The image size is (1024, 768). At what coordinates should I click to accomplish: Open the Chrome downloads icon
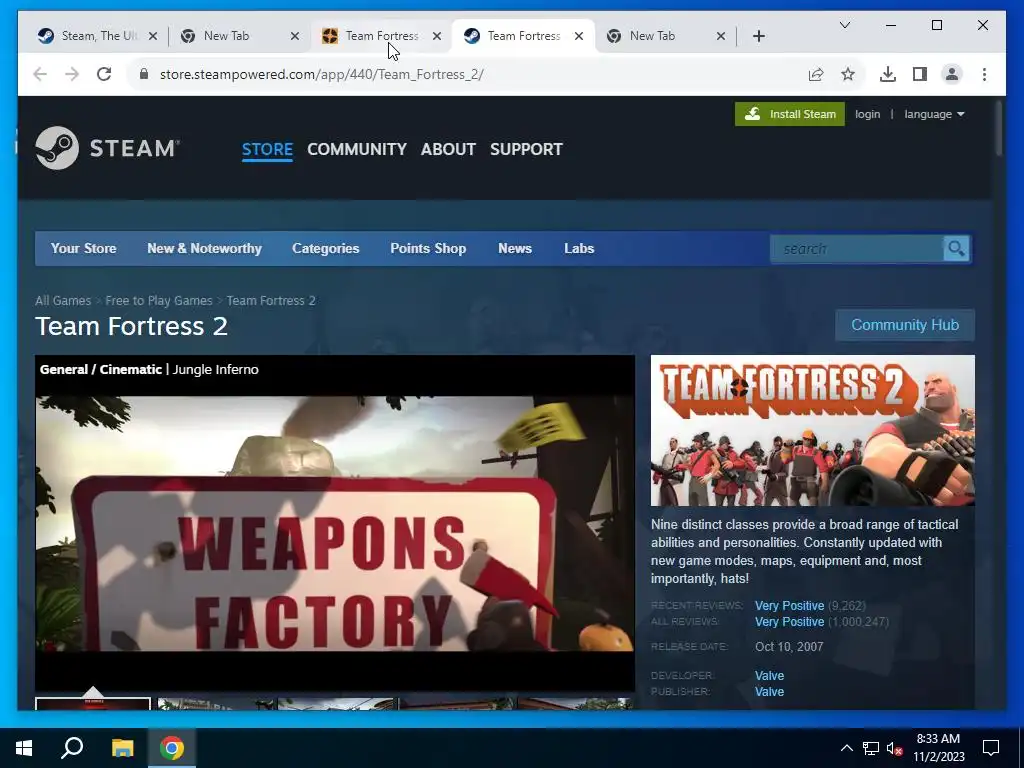[x=888, y=74]
